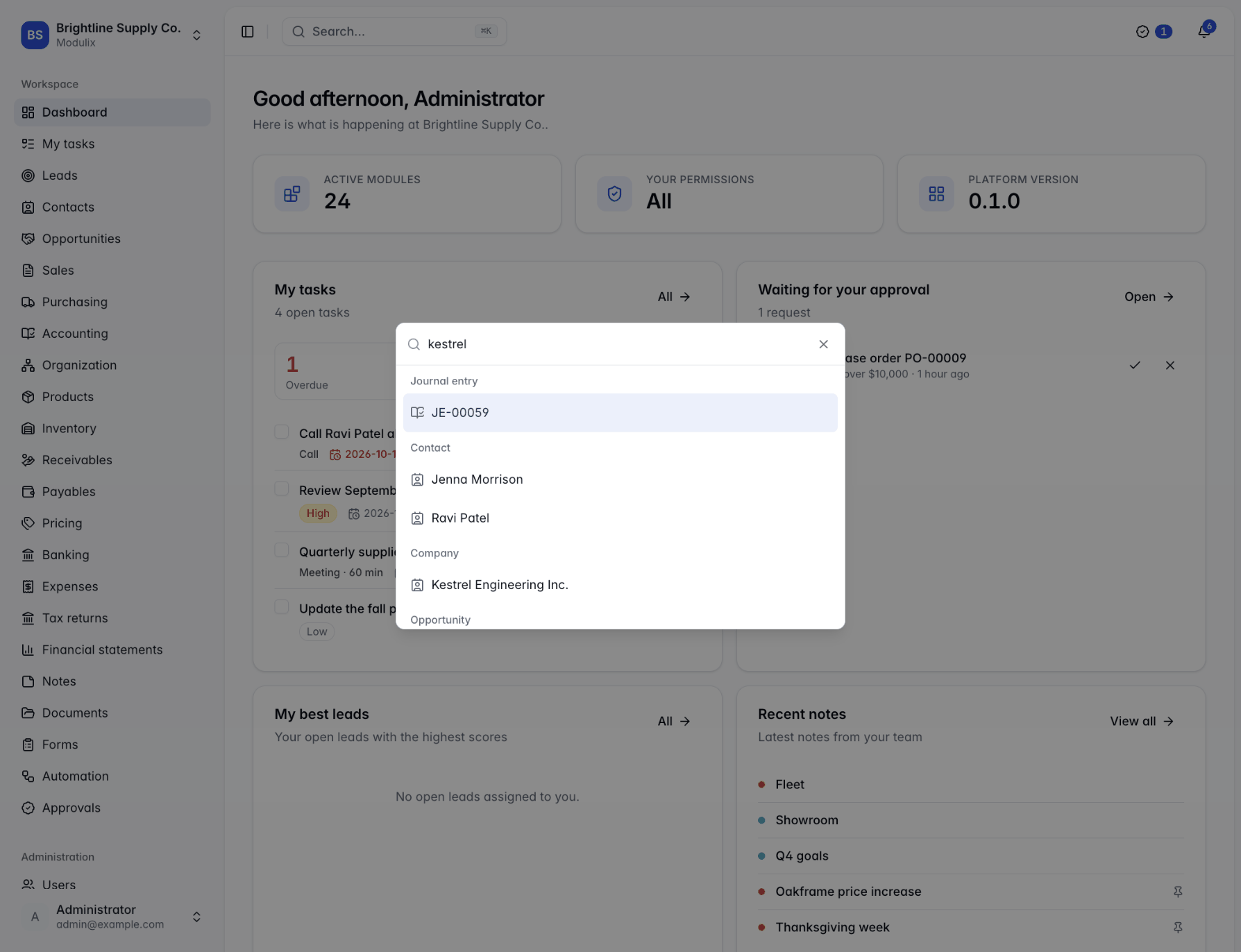Screen dimensions: 1241x952
Task: Clear the kestrel search with X
Action: pyautogui.click(x=823, y=344)
